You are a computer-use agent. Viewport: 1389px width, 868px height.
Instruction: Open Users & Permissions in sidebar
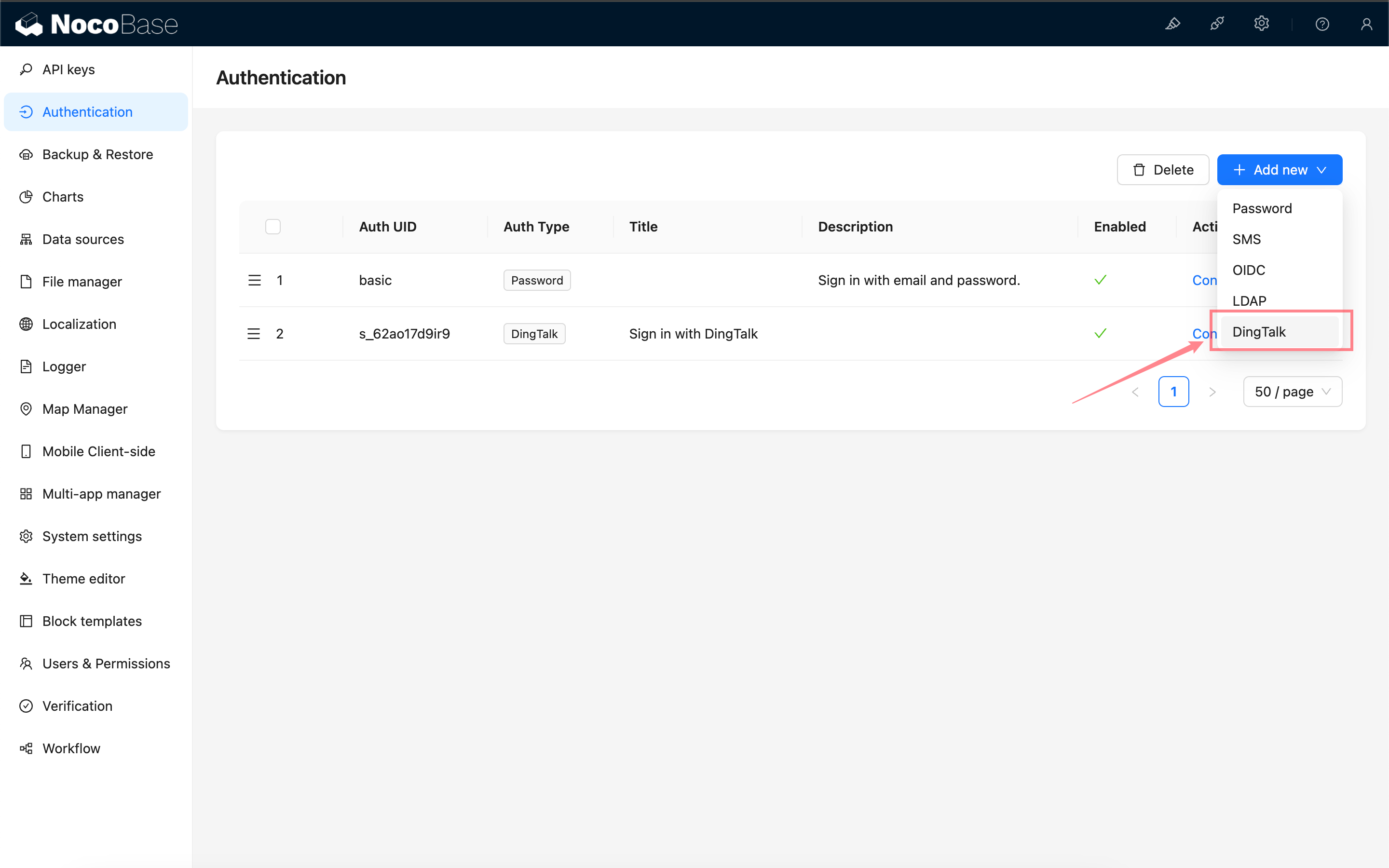point(106,664)
